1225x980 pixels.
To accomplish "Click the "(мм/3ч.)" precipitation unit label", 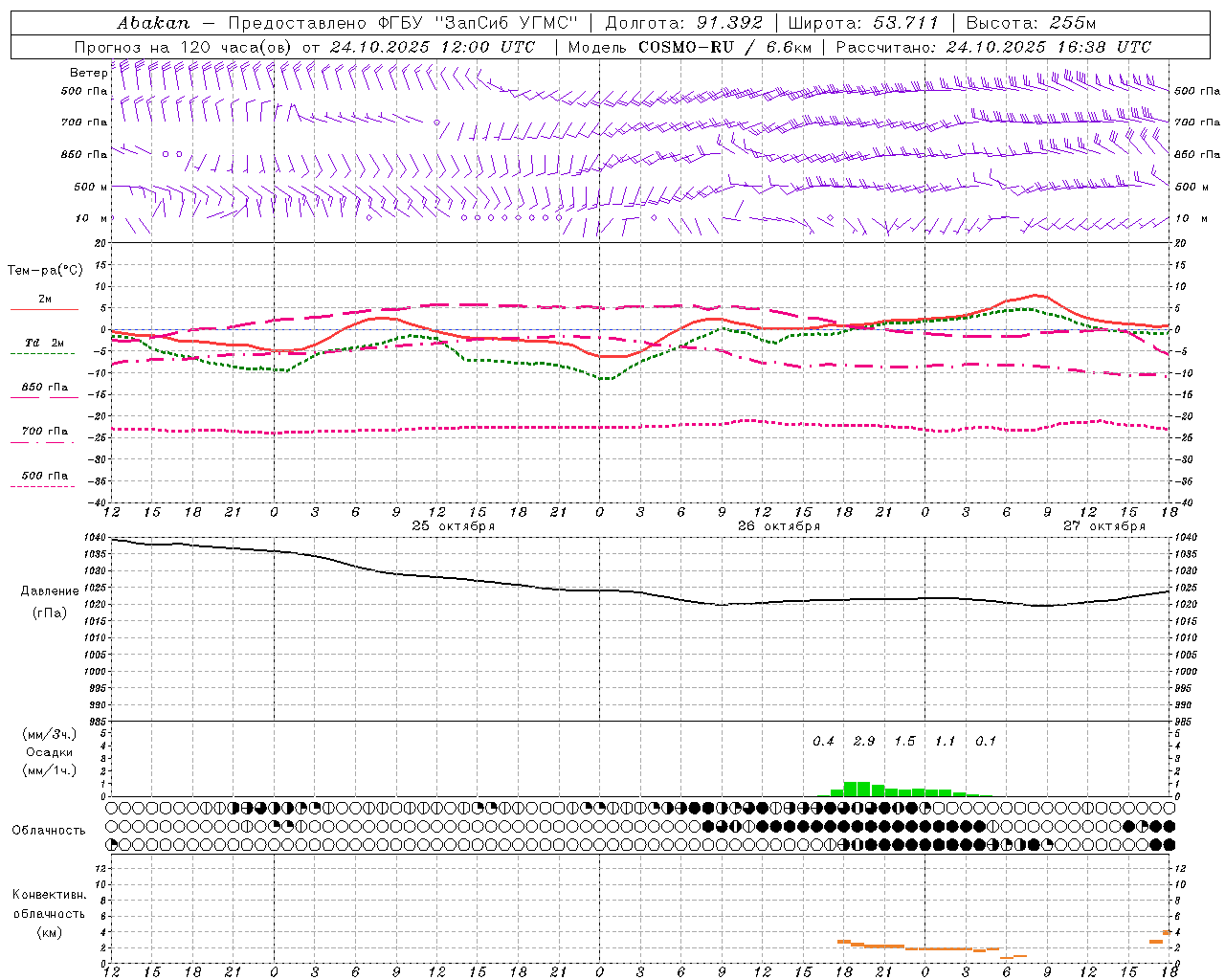I will 50,734.
